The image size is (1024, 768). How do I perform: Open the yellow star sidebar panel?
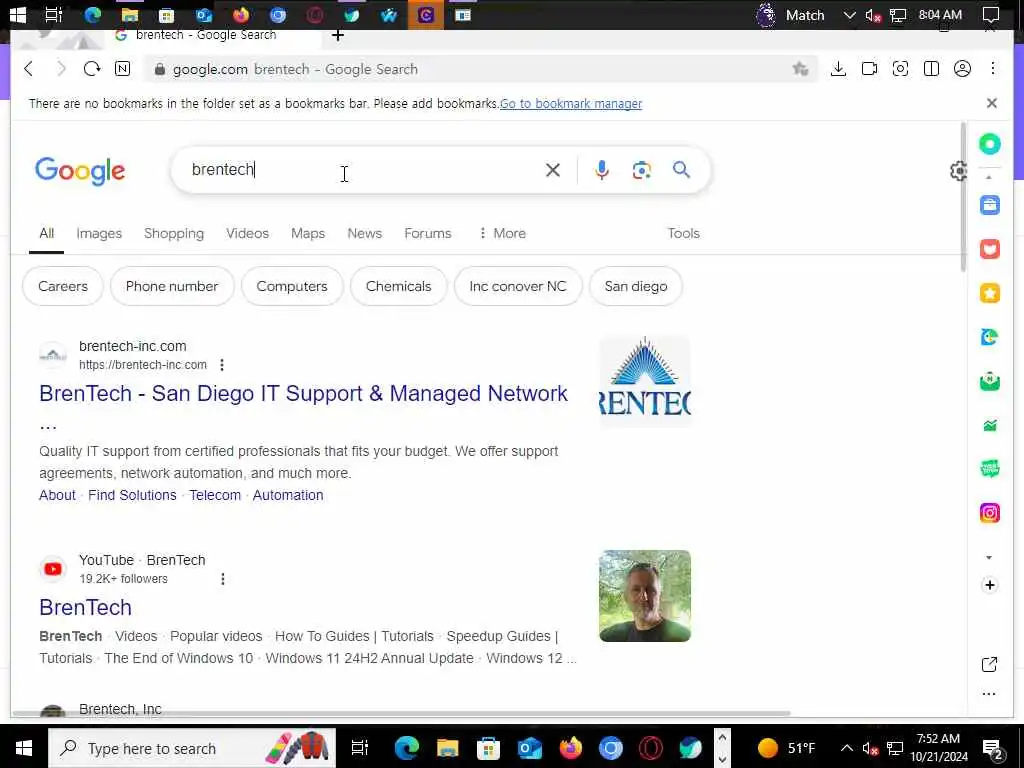989,293
